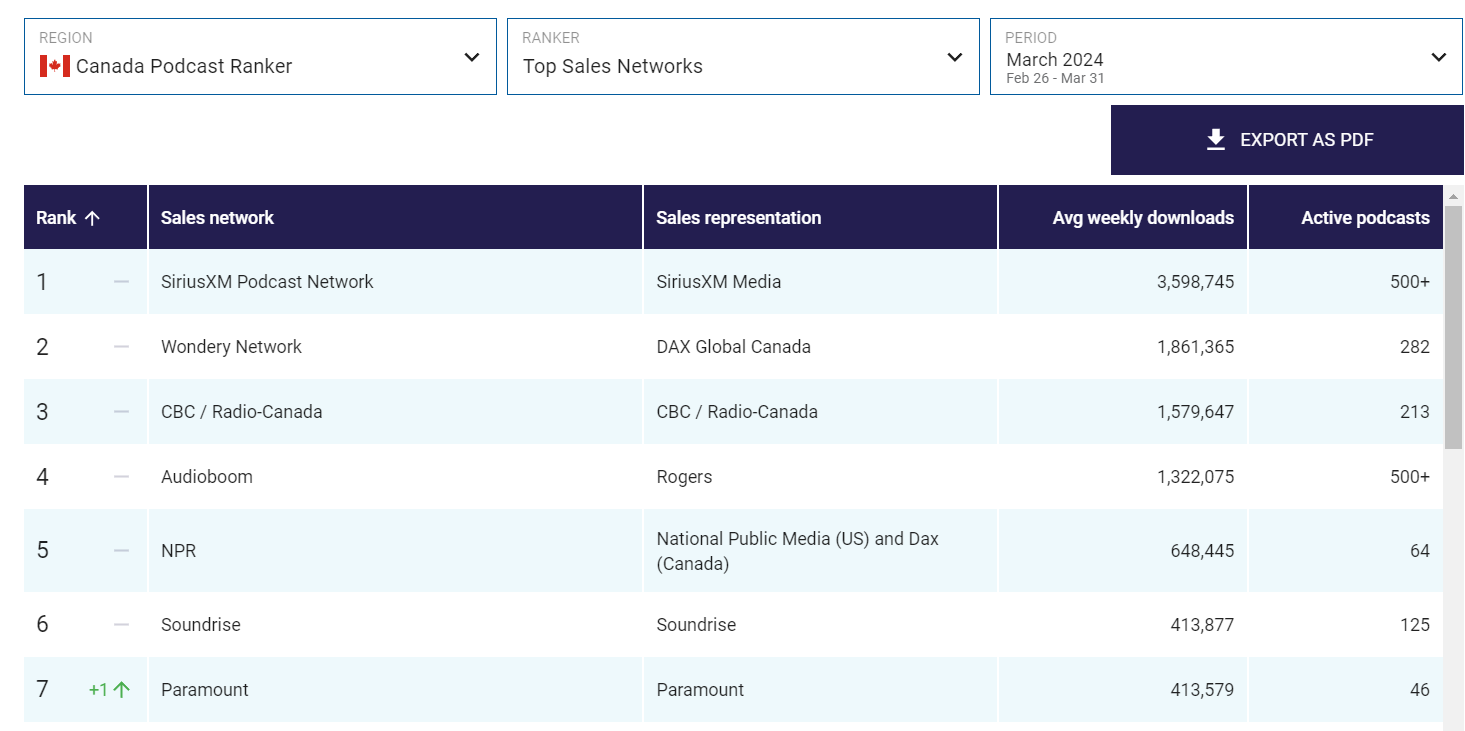Open the Region dropdown
1465x731 pixels.
click(x=260, y=57)
